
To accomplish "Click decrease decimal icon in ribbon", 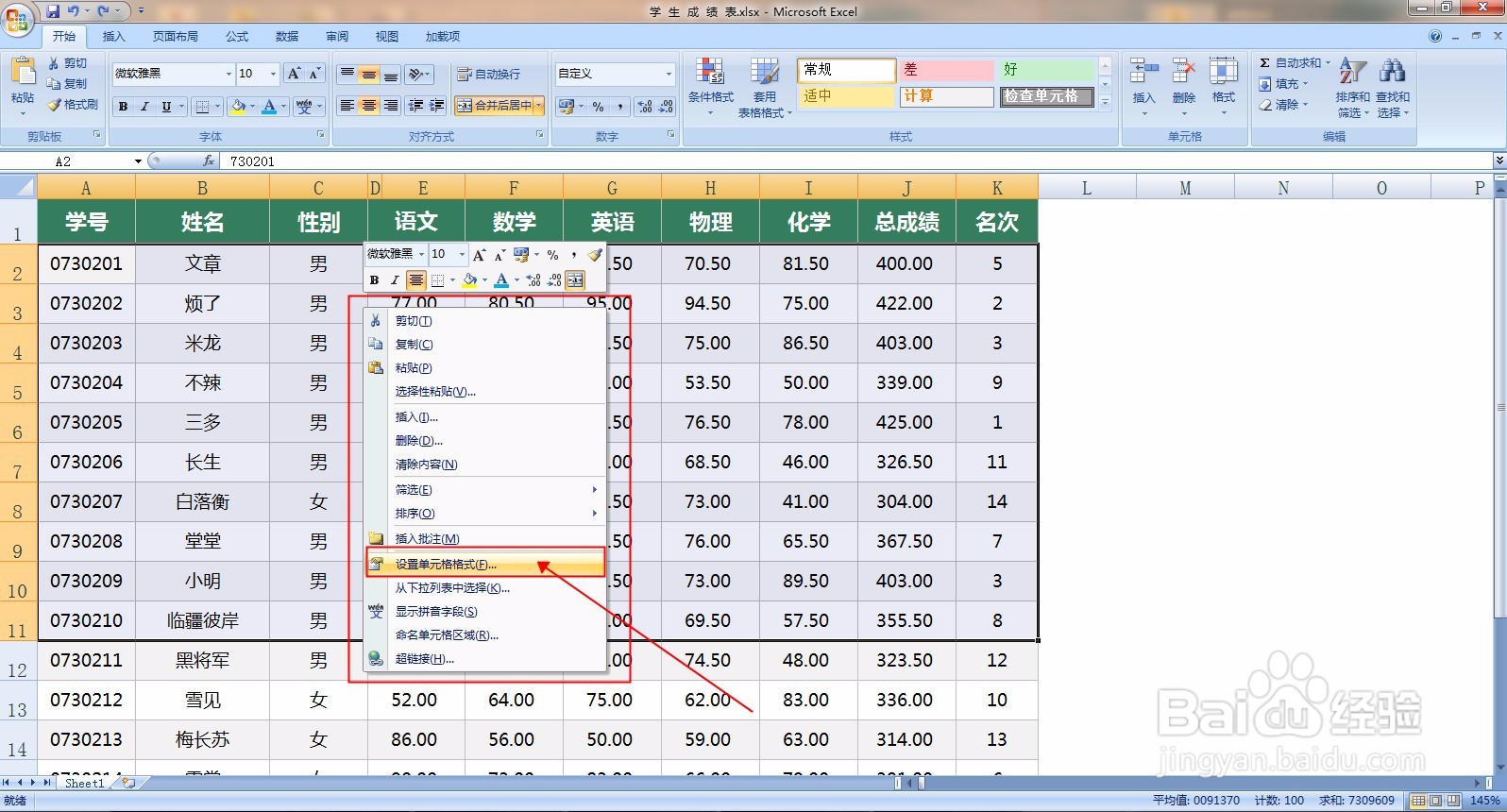I will tap(666, 107).
